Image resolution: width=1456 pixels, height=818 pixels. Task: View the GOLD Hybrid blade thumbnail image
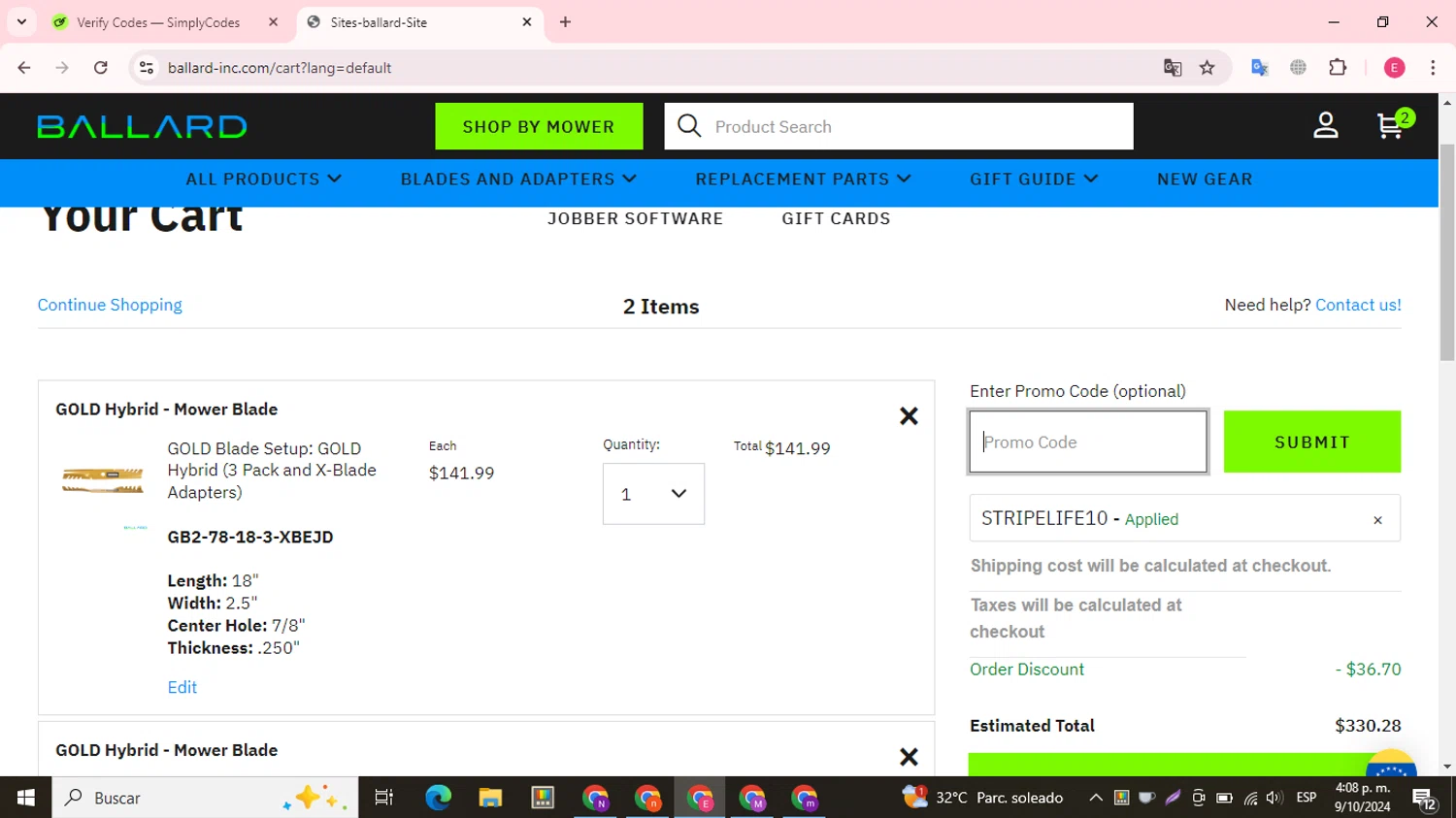(x=103, y=480)
